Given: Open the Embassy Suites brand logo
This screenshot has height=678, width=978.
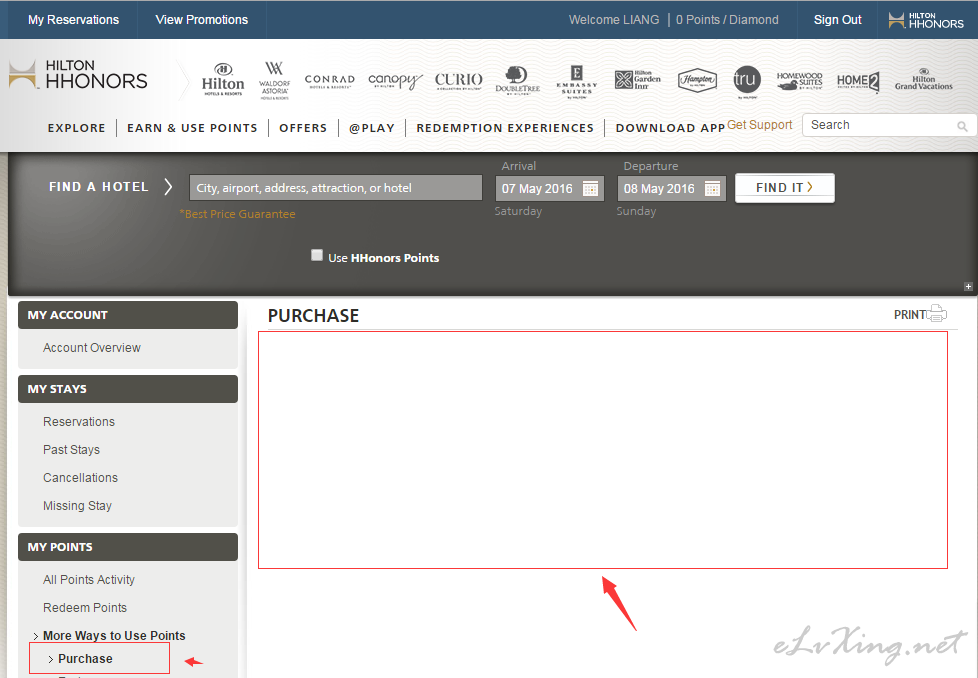Looking at the screenshot, I should pos(576,82).
